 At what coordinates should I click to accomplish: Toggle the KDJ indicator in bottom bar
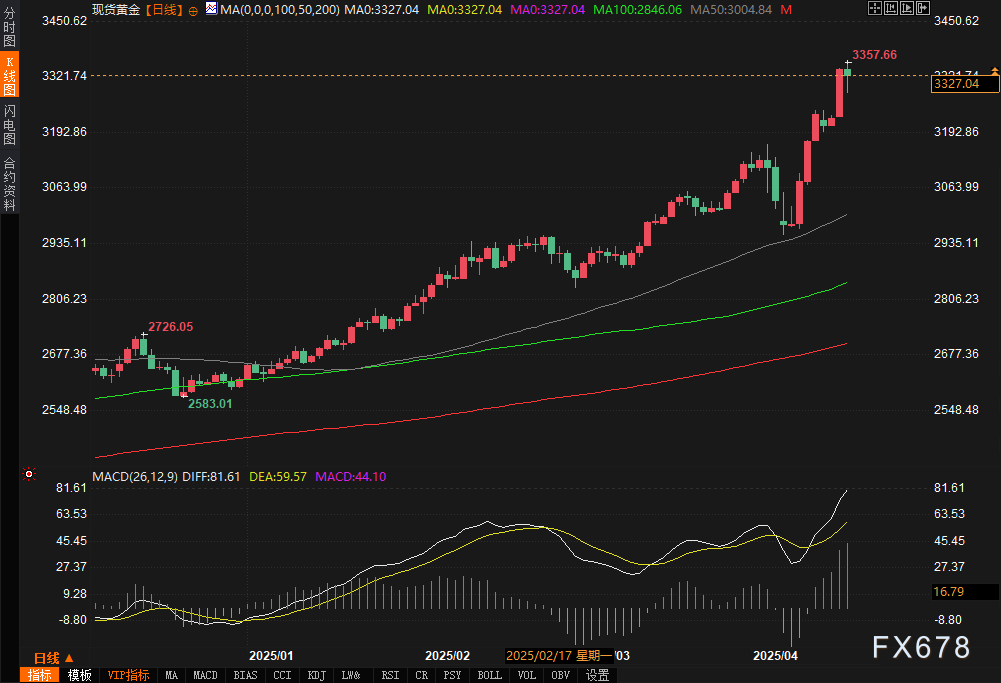point(316,675)
